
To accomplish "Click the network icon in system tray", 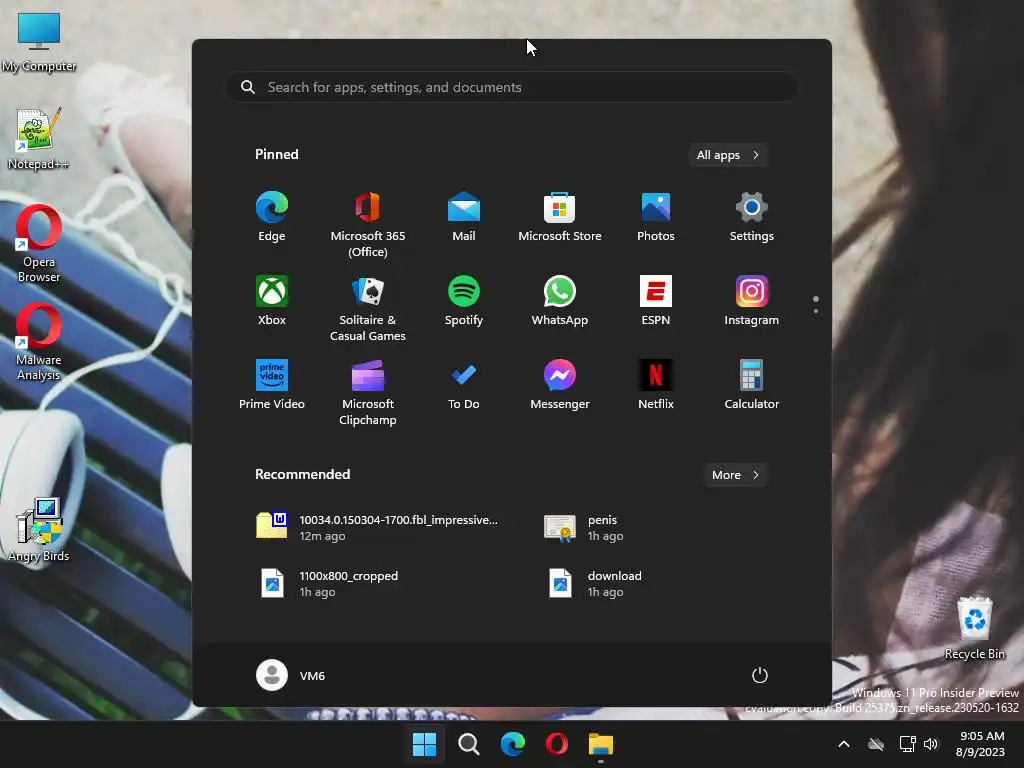I will pyautogui.click(x=907, y=744).
